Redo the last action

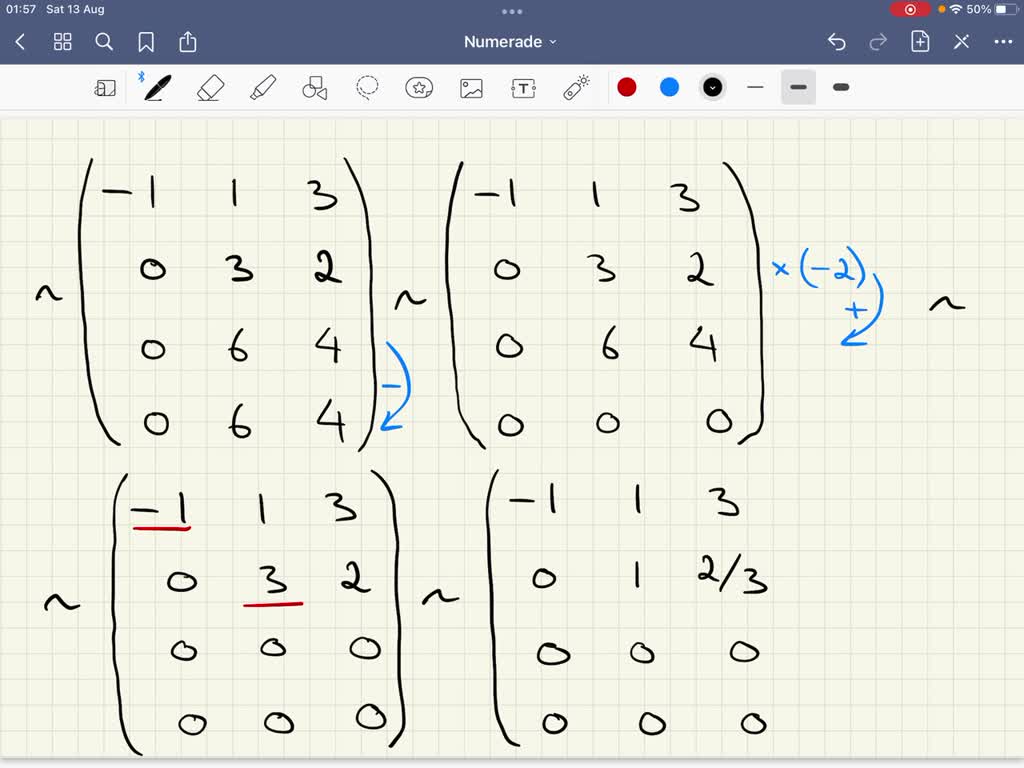click(x=878, y=42)
